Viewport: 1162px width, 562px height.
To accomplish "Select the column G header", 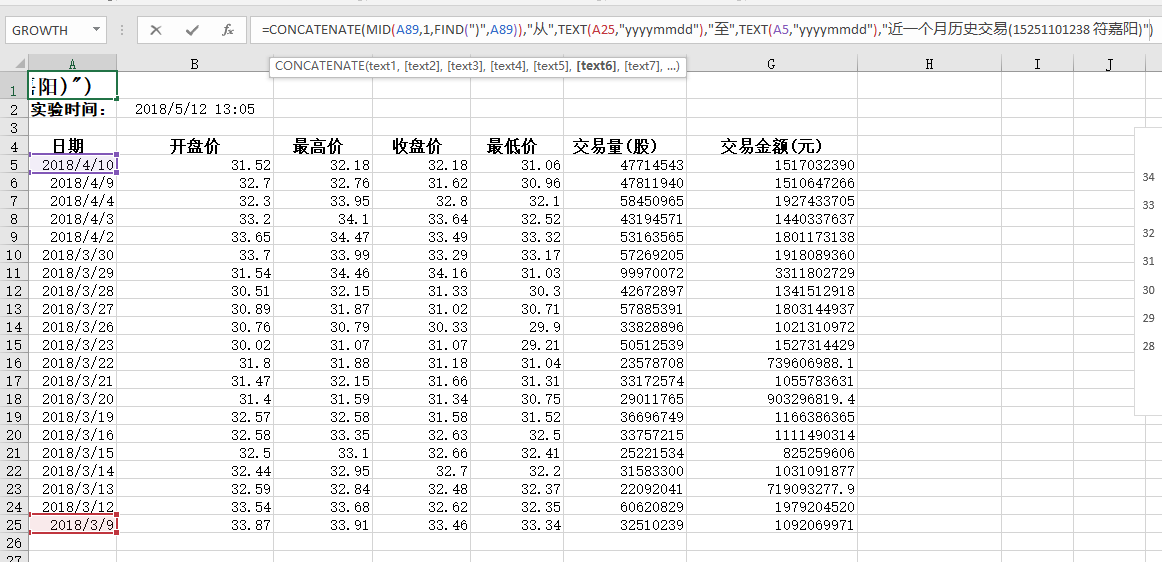I will (x=771, y=64).
